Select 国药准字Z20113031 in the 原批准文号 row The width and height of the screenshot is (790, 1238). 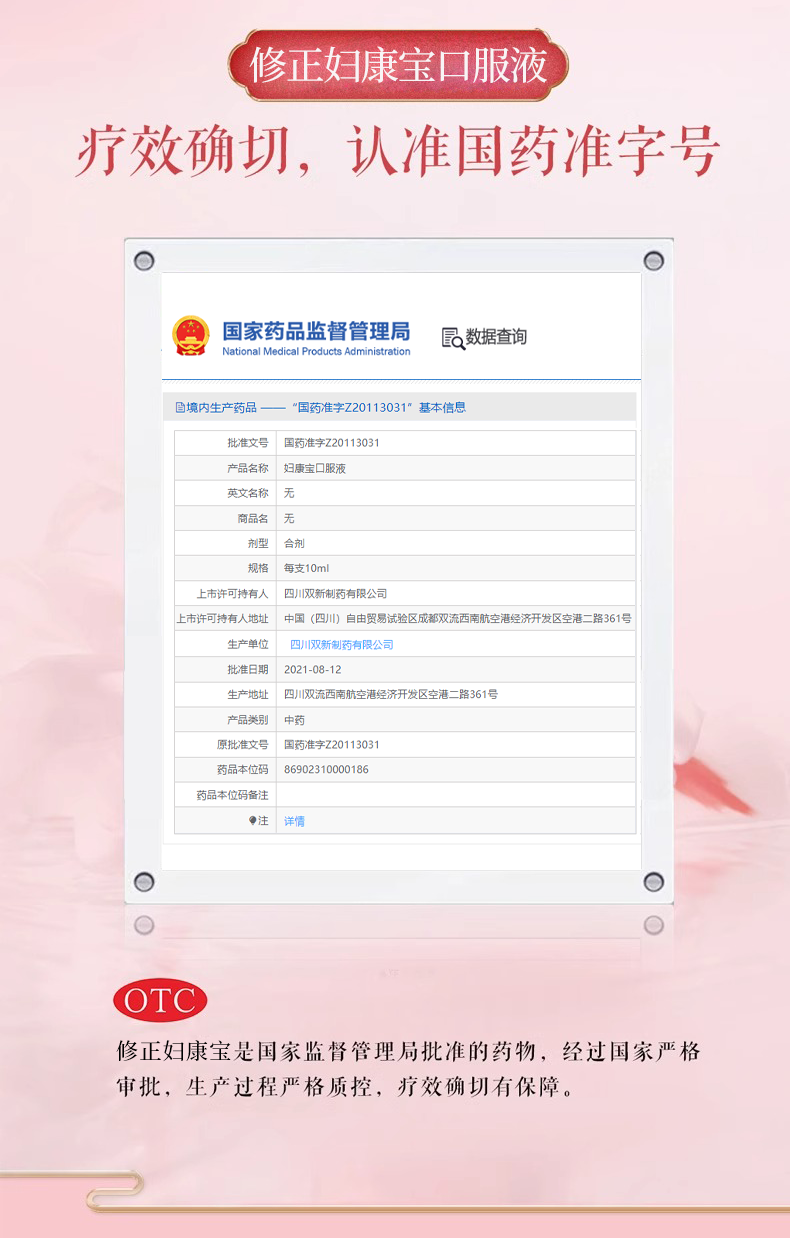331,744
